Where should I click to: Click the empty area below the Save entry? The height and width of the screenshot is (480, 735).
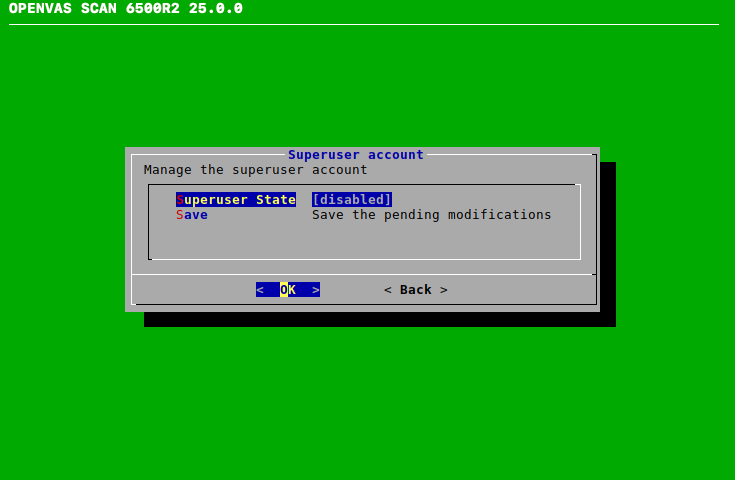(x=364, y=242)
